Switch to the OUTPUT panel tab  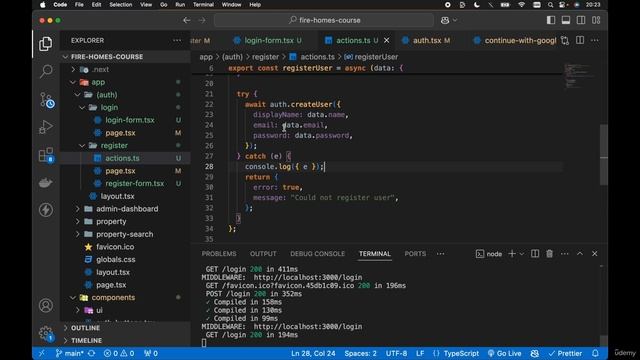click(x=263, y=253)
